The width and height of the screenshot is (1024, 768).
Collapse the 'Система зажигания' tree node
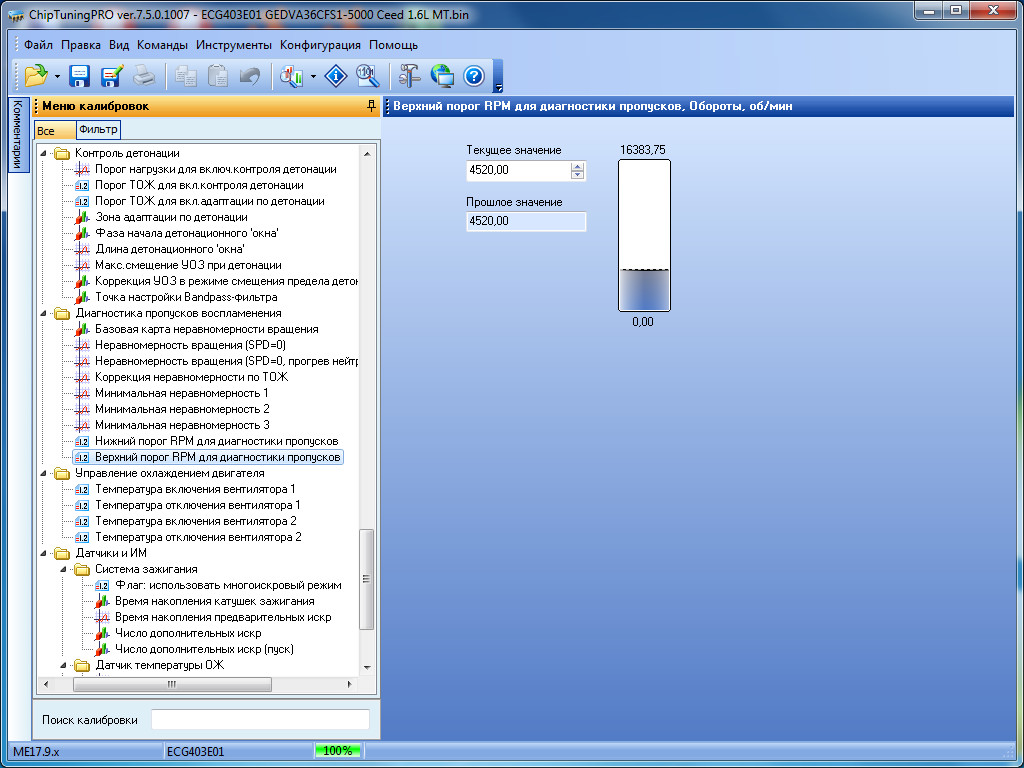(x=63, y=569)
